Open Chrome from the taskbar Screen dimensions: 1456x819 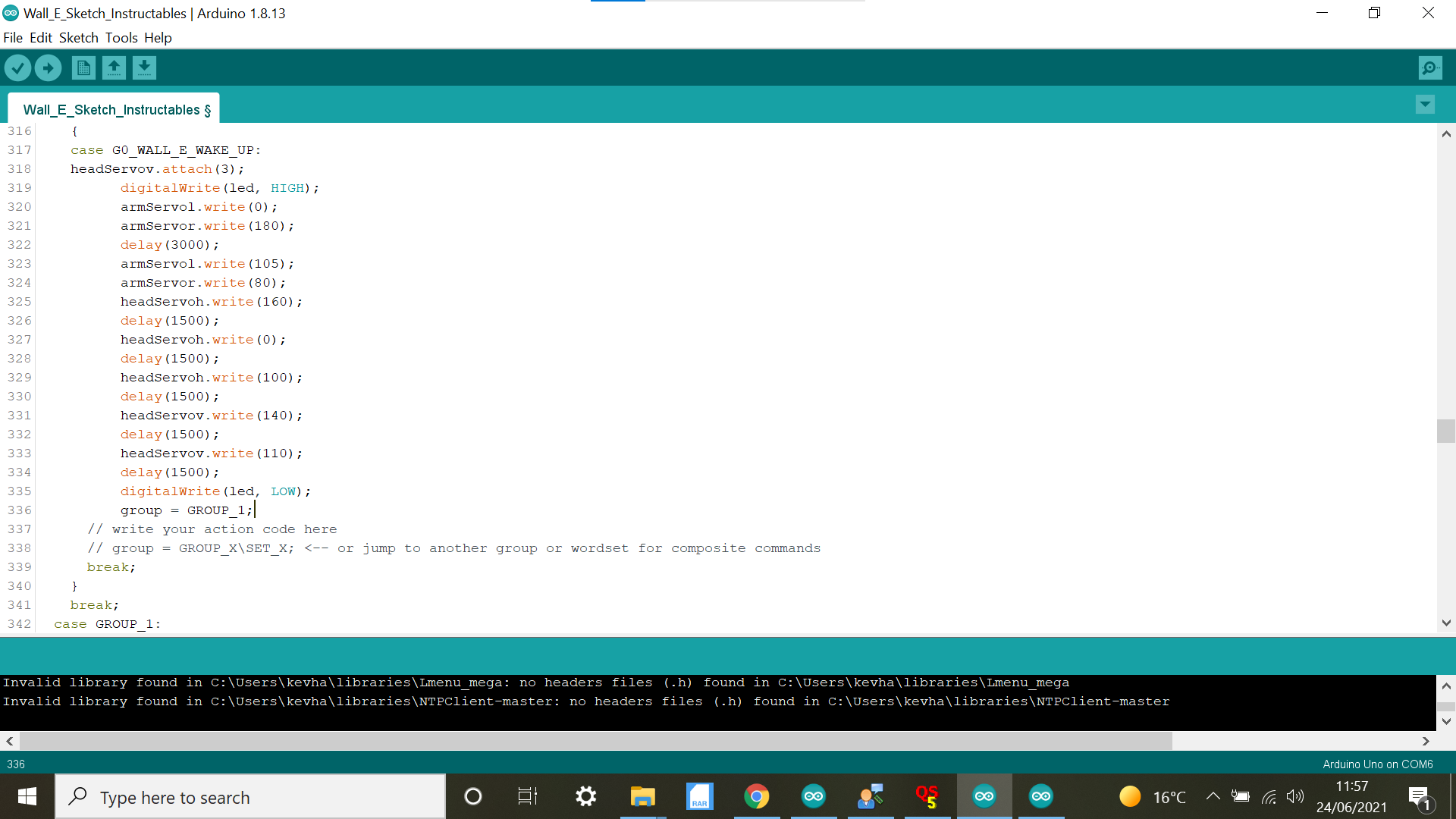click(x=756, y=796)
